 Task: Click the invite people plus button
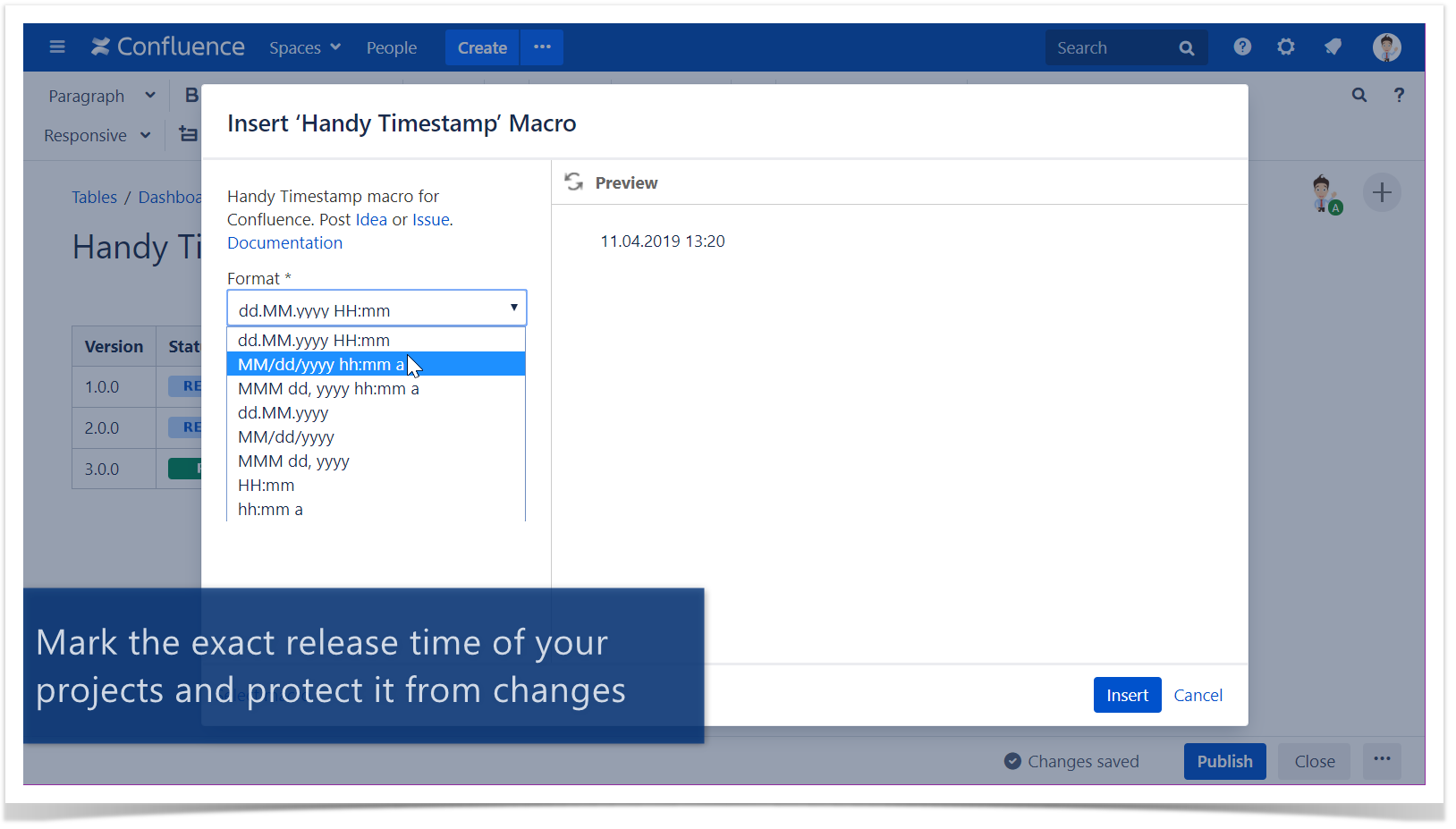(1382, 192)
